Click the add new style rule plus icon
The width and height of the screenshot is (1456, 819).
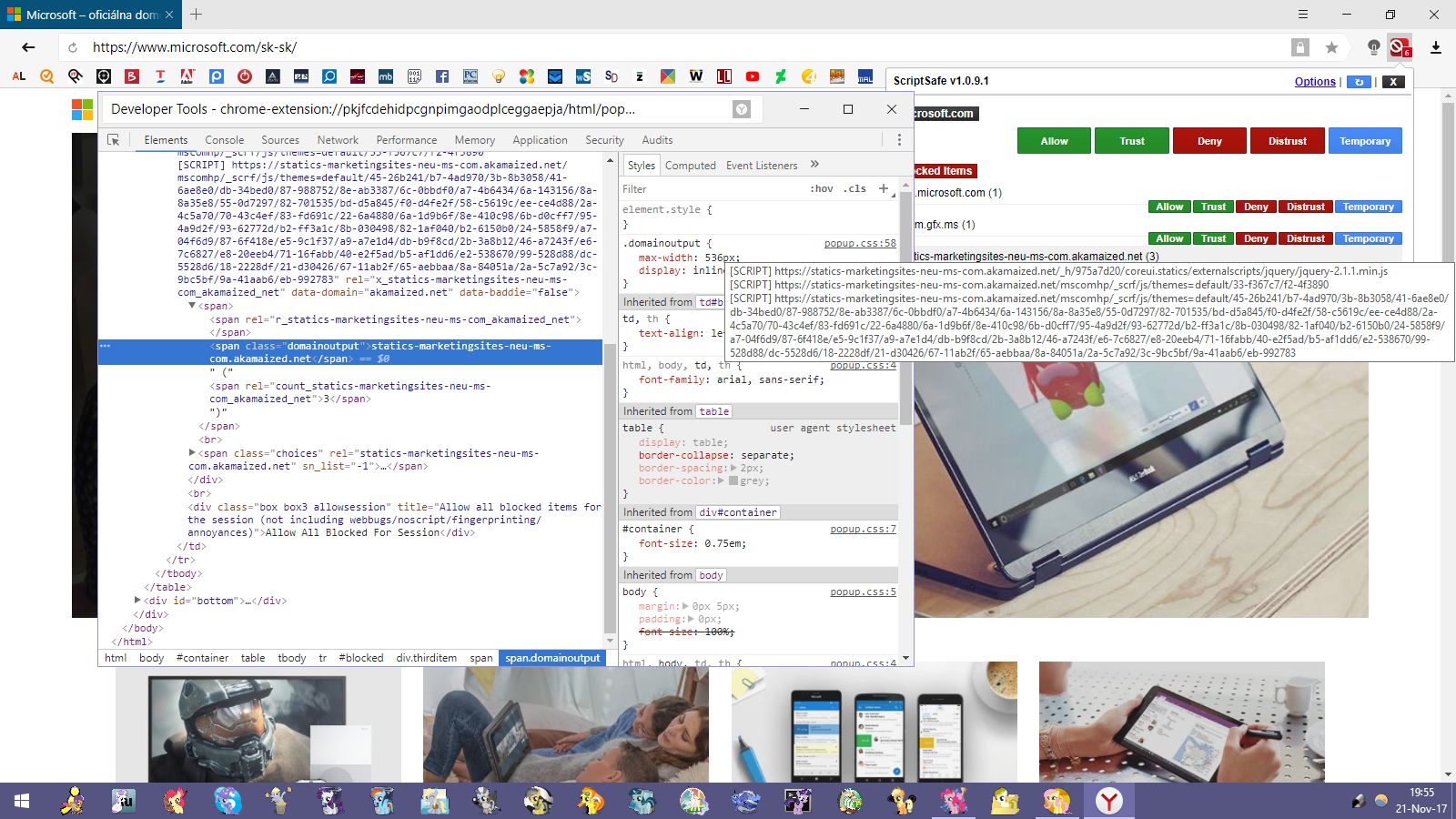coord(883,188)
